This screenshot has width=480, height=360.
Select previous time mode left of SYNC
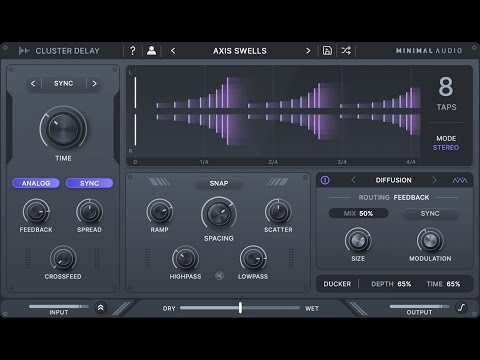coord(33,84)
